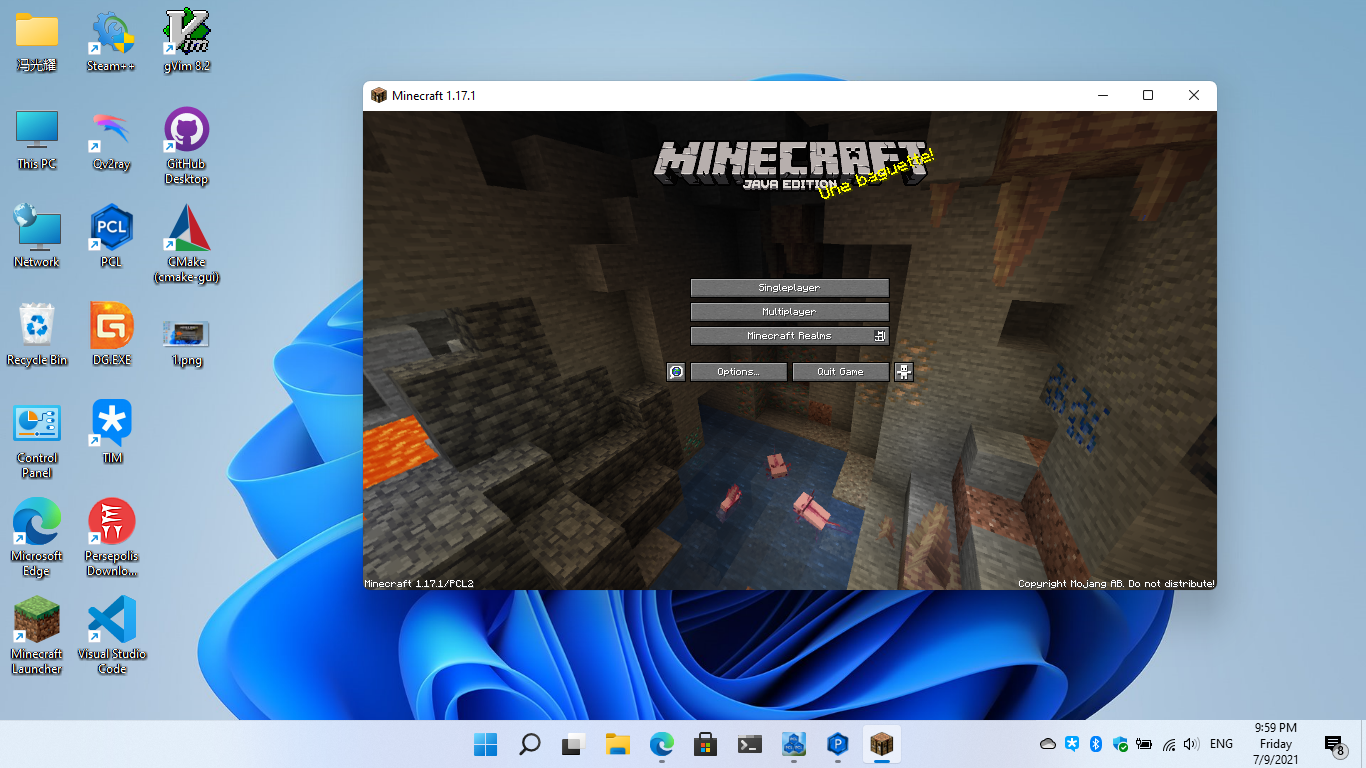
Task: Select Minecraft Realms
Action: [x=789, y=336]
